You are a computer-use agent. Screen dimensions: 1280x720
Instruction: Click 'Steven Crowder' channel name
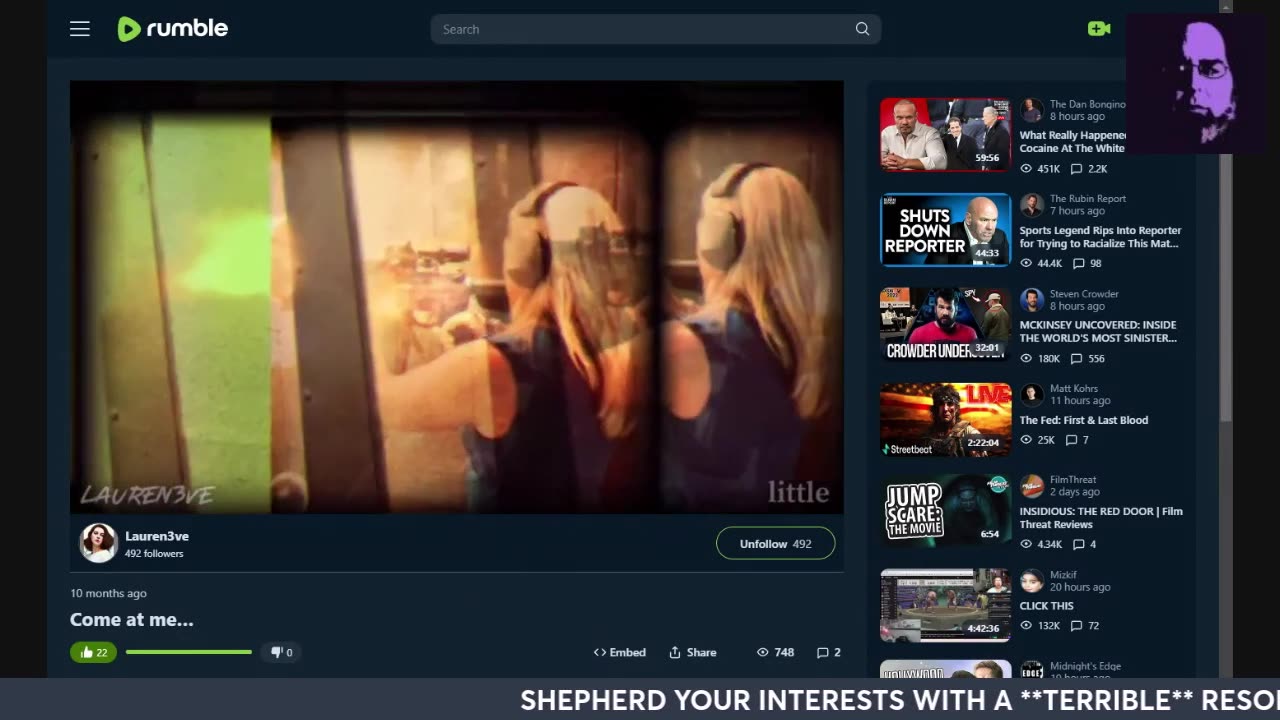point(1084,294)
